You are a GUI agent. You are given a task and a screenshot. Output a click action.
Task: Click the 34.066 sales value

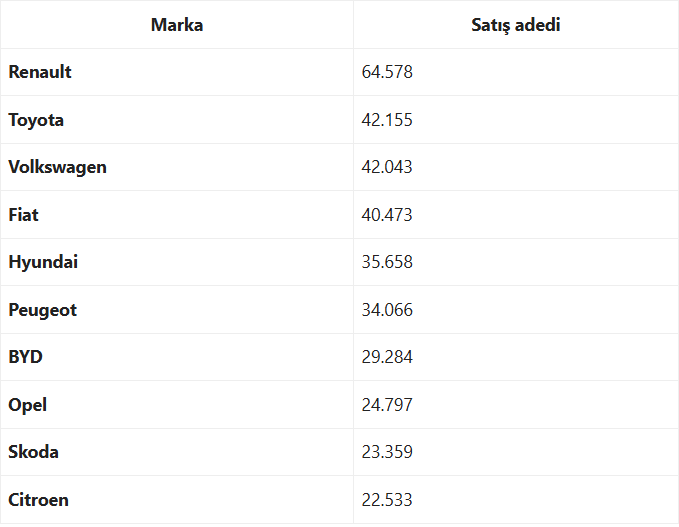[x=387, y=310]
